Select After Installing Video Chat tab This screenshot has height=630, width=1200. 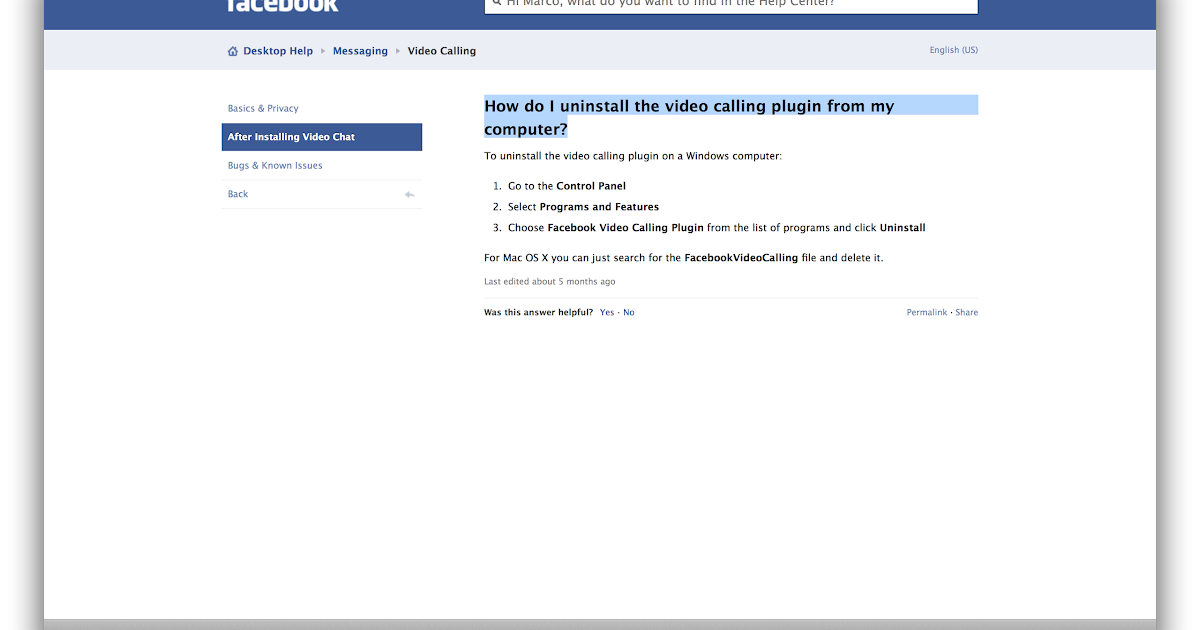coord(322,137)
